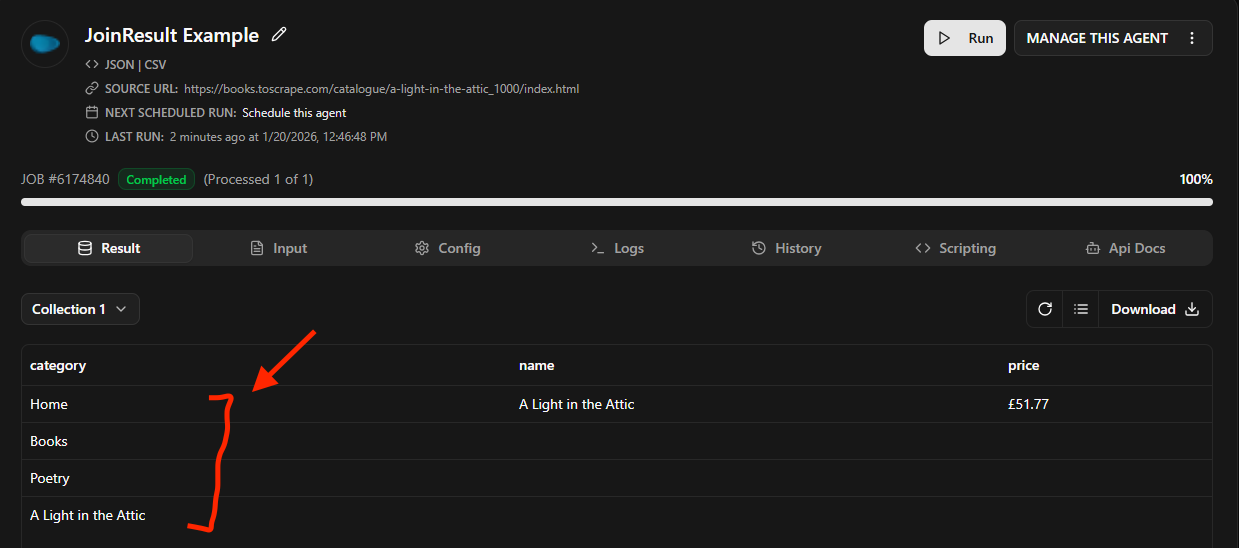1239x548 pixels.
Task: Open the Config tab
Action: tap(447, 248)
